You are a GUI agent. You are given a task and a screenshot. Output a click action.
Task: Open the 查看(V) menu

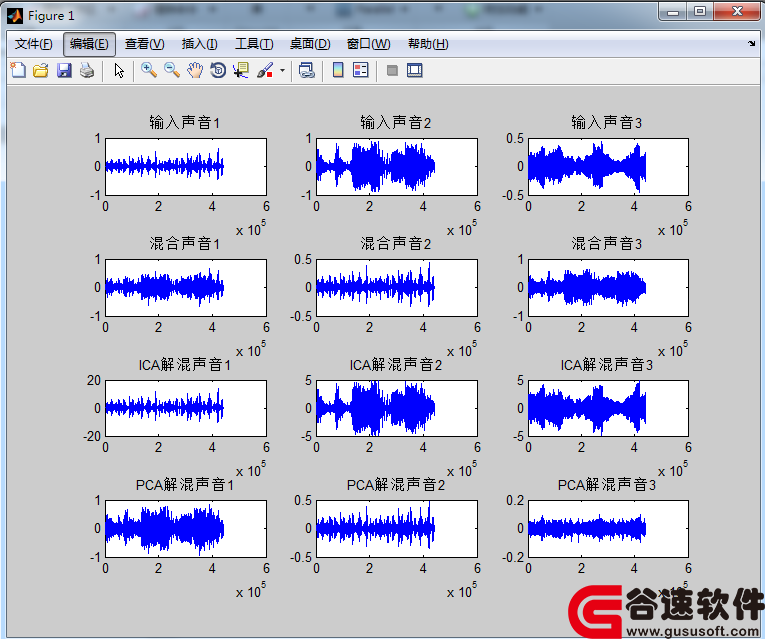click(x=144, y=44)
